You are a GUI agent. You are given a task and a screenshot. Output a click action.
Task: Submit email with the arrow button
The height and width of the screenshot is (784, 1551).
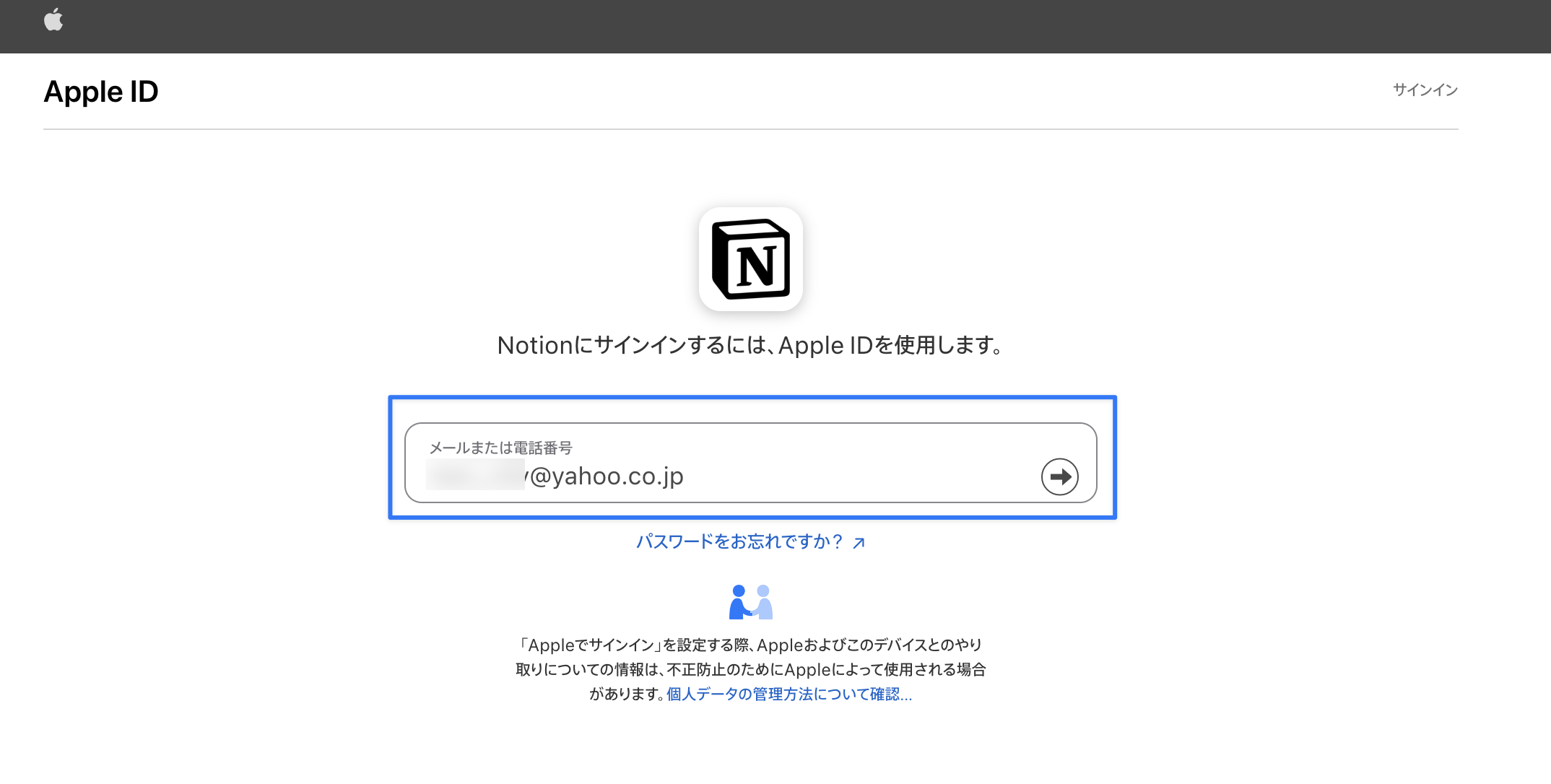coord(1059,476)
